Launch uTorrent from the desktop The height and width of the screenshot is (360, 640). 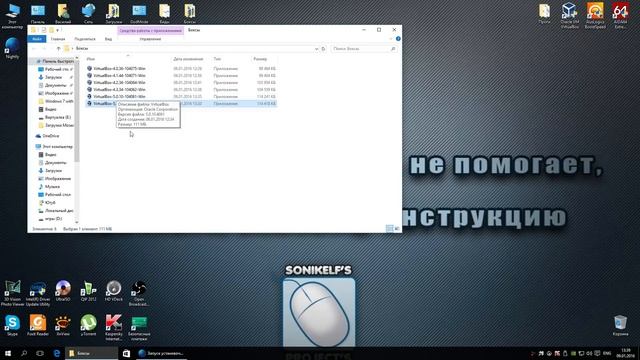click(88, 325)
